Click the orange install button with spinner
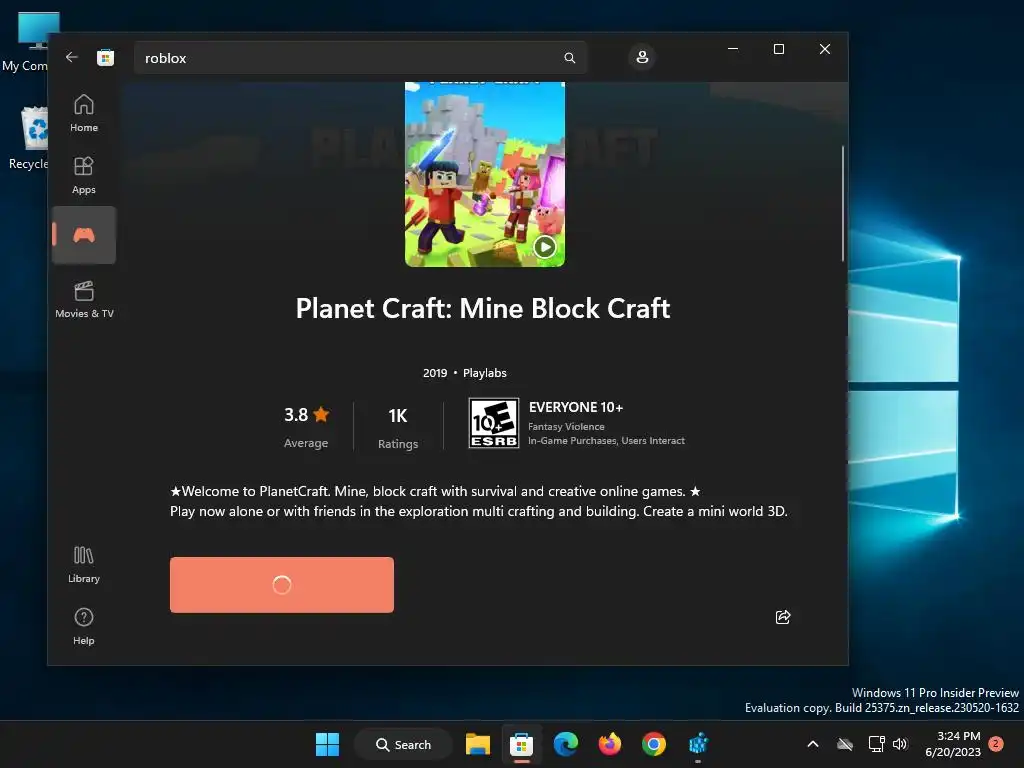 pyautogui.click(x=281, y=584)
